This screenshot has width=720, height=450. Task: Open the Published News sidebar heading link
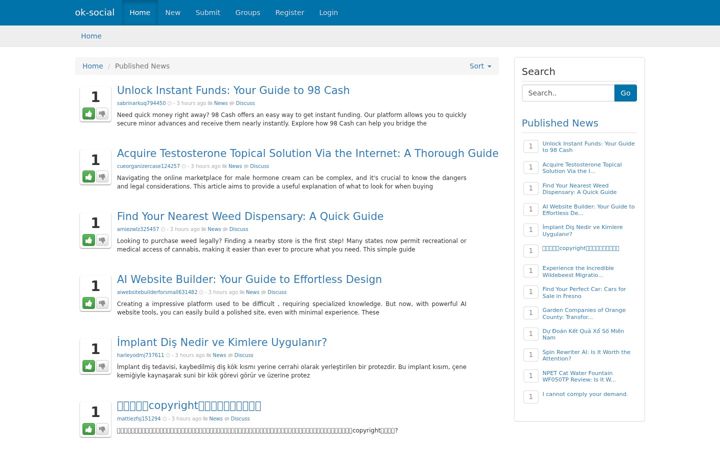point(560,123)
